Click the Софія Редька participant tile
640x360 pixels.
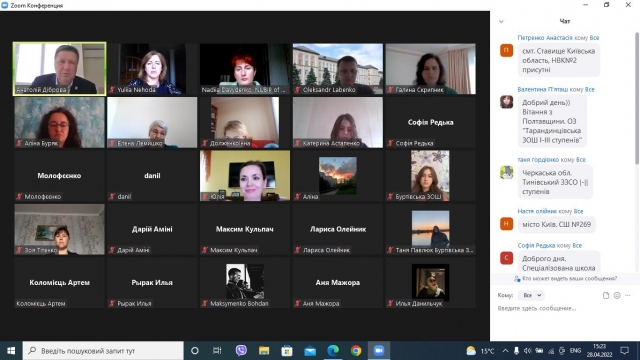coord(431,122)
